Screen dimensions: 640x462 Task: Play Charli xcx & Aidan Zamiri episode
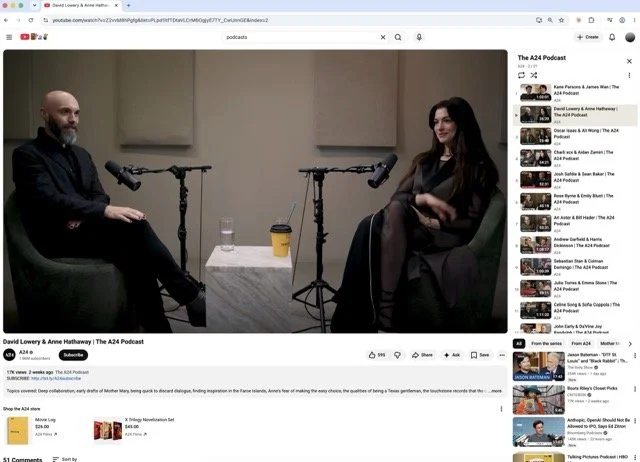575,158
